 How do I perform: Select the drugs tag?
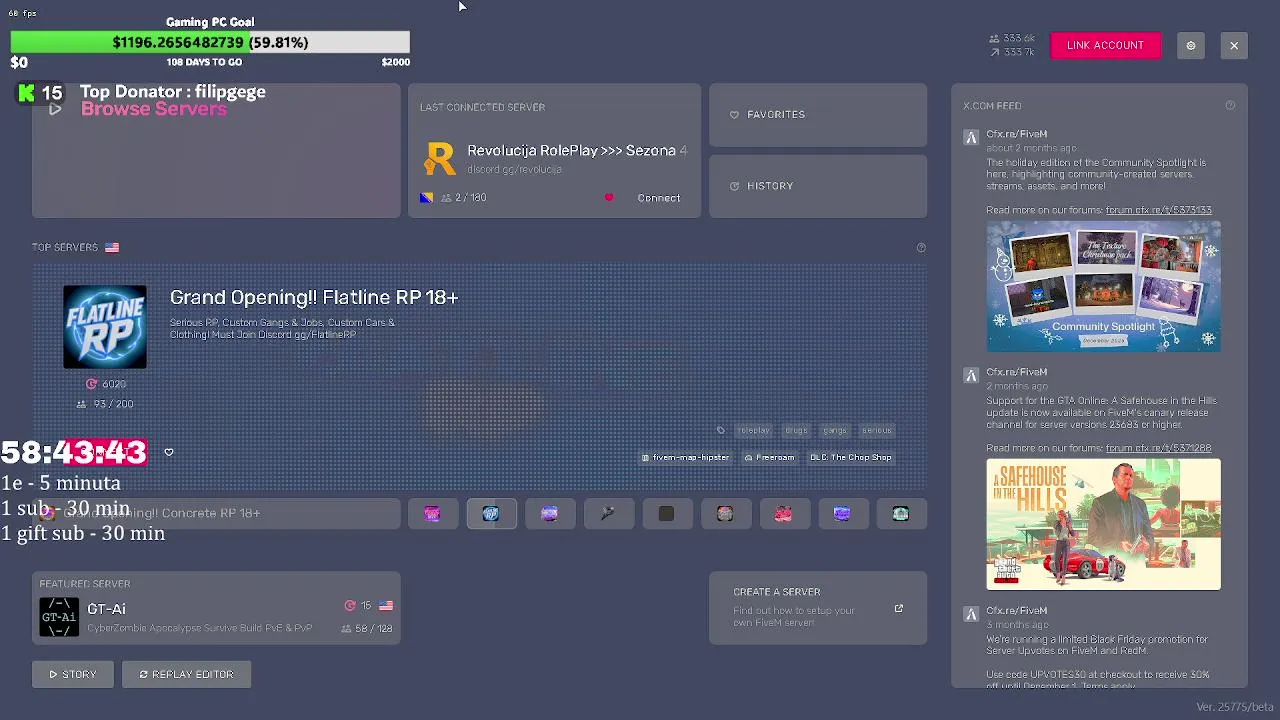pyautogui.click(x=796, y=430)
